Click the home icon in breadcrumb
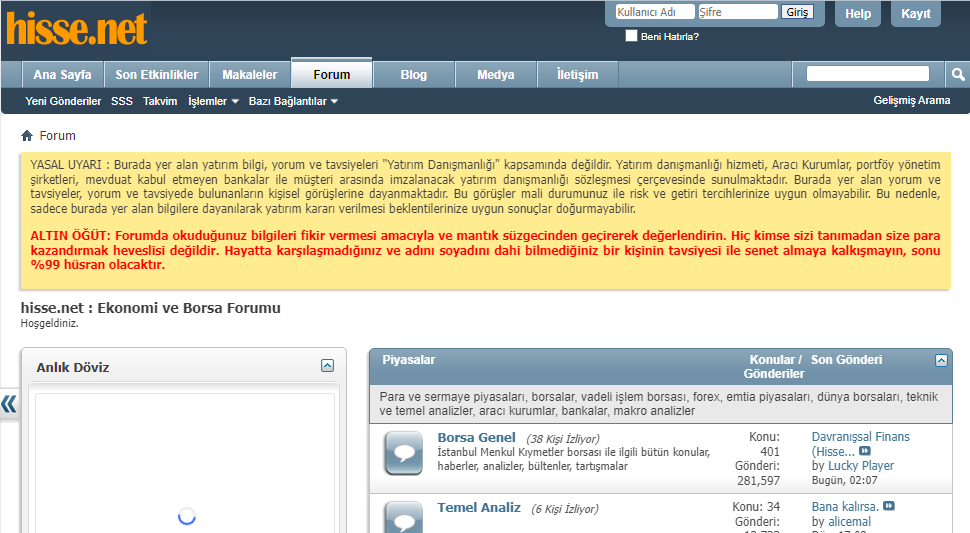The height and width of the screenshot is (533, 970). coord(27,135)
